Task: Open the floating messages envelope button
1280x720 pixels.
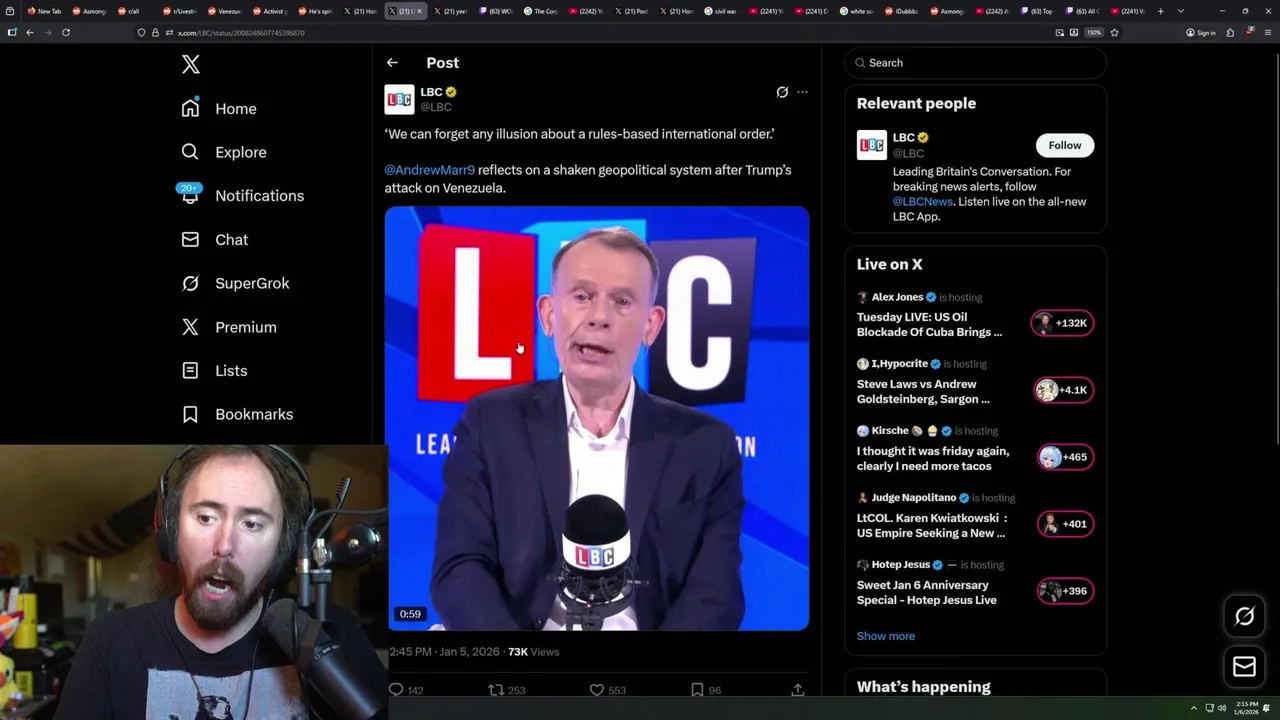Action: (x=1244, y=667)
